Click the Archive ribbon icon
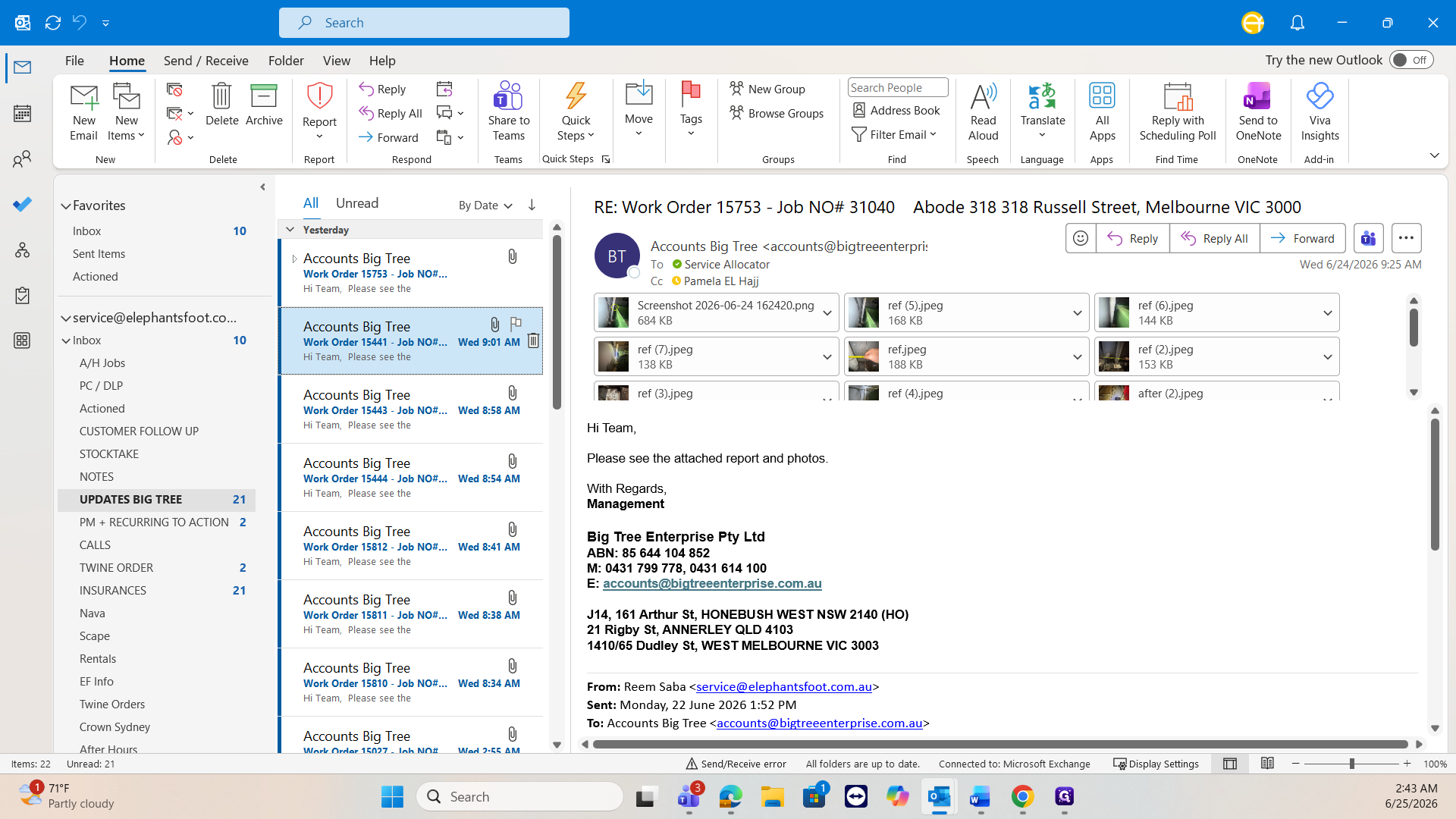This screenshot has width=1456, height=819. (x=264, y=105)
